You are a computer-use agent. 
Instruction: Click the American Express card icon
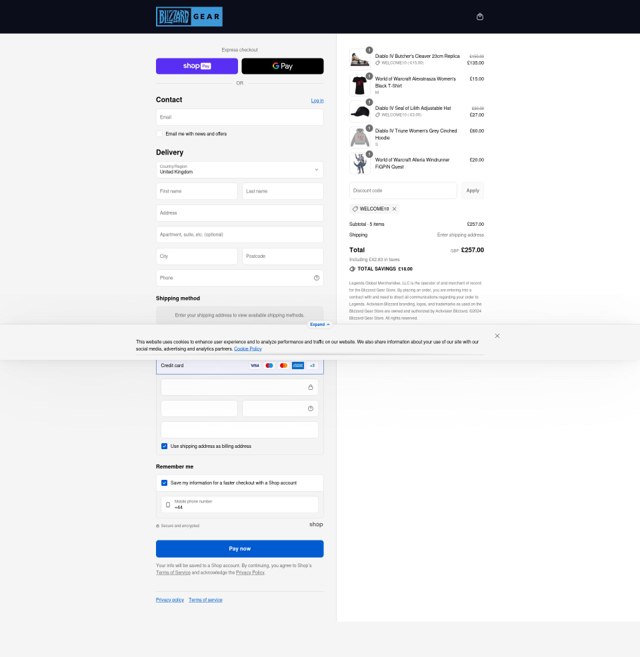tap(298, 365)
